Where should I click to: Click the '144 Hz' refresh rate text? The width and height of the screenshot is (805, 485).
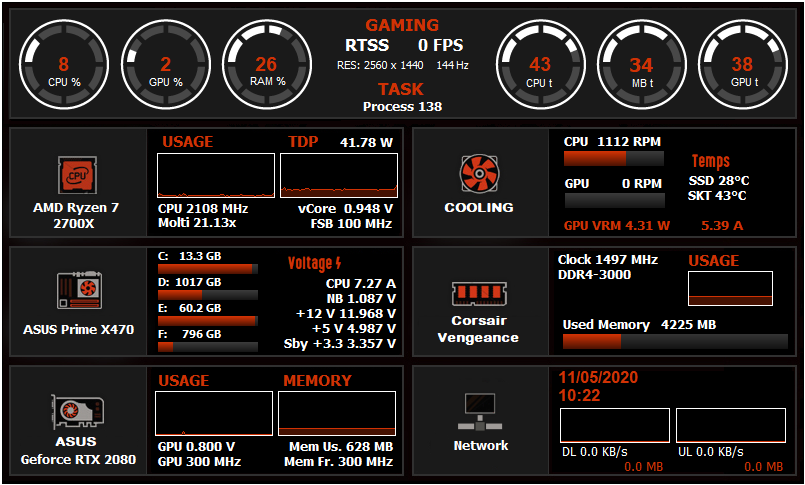452,66
